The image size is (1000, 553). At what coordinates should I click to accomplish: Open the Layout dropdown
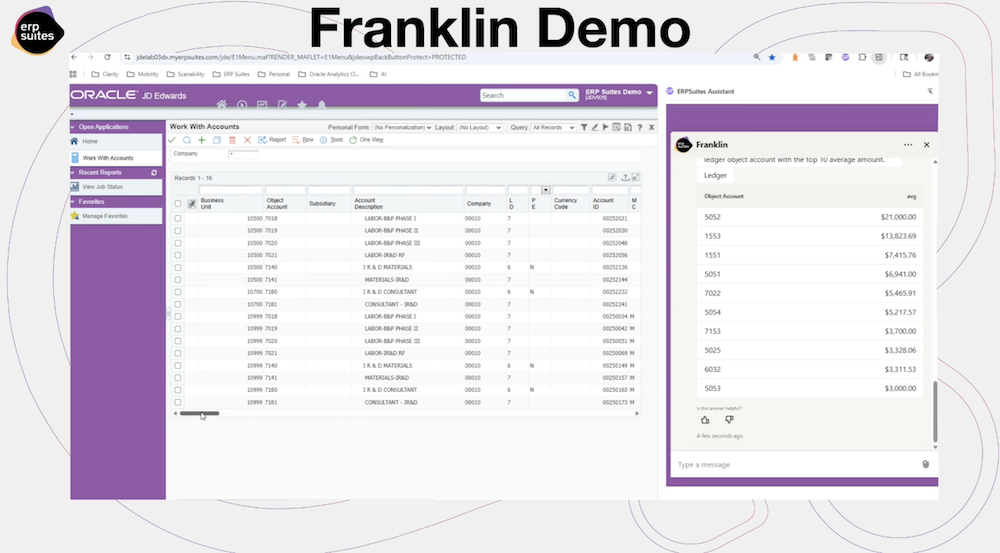[x=480, y=128]
